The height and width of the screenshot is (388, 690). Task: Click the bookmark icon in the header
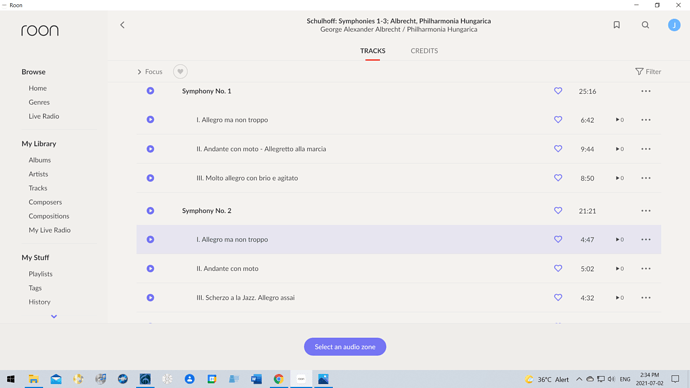[x=617, y=25]
